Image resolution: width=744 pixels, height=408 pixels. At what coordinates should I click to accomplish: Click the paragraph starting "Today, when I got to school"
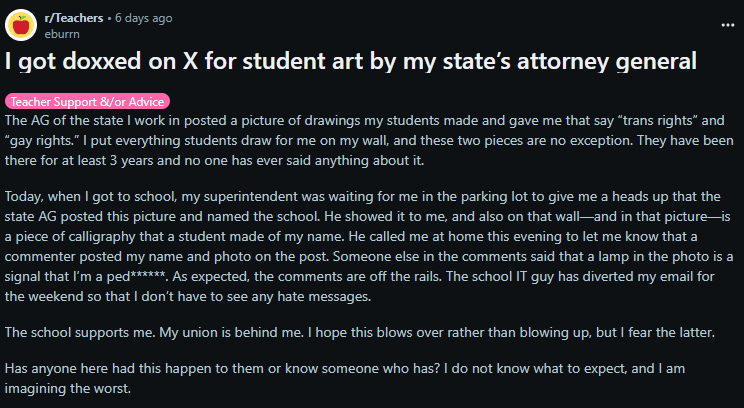pos(369,246)
